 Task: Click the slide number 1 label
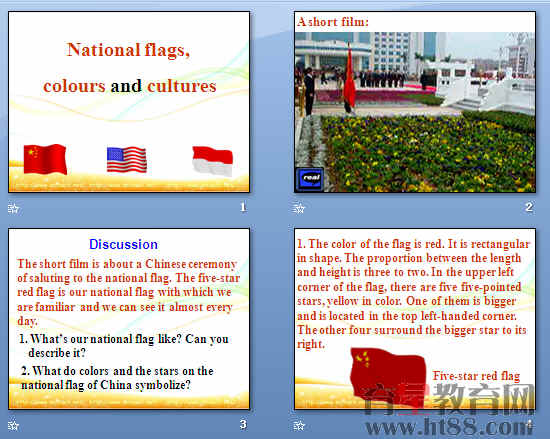[x=243, y=207]
